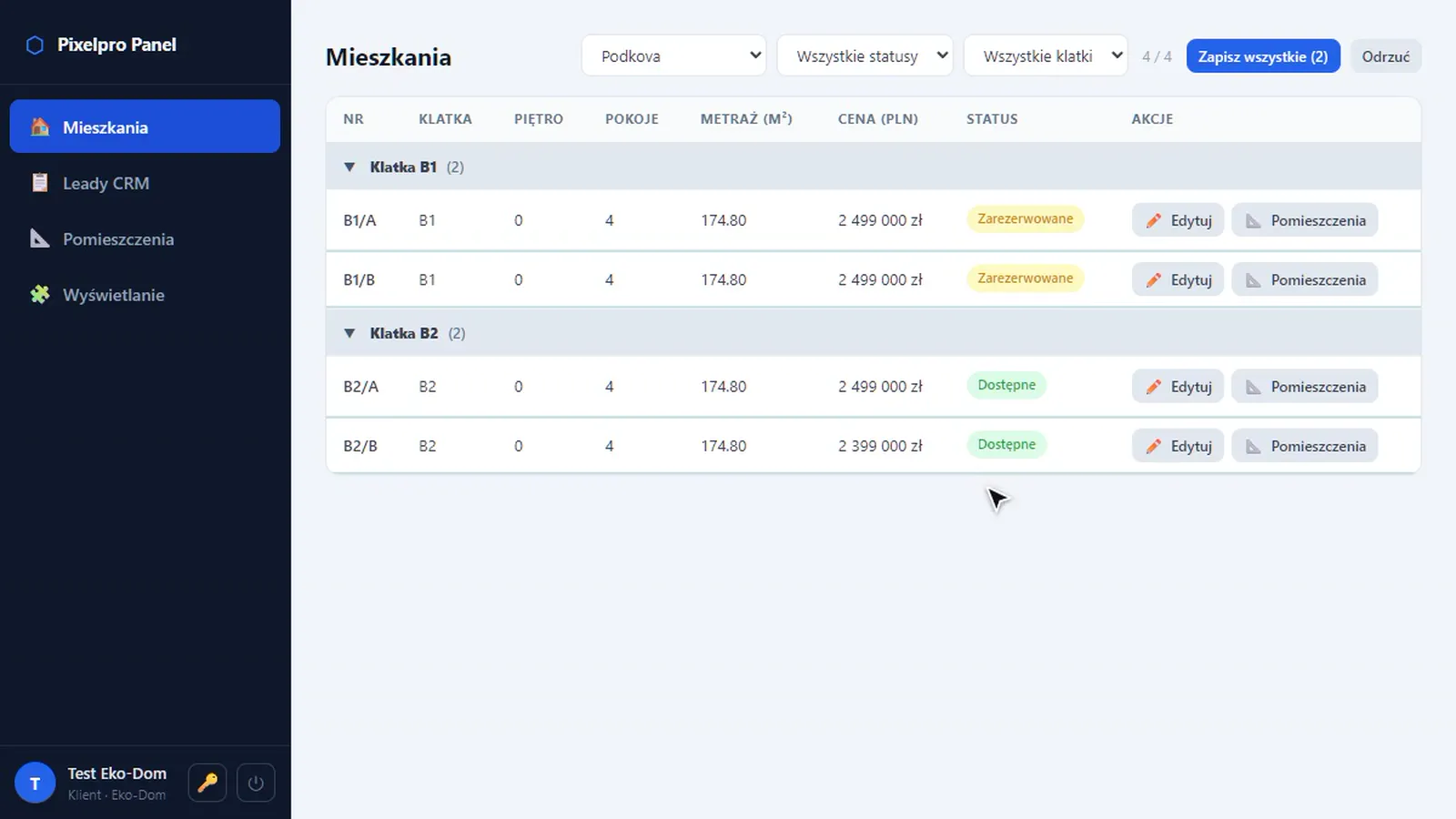The height and width of the screenshot is (819, 1456).
Task: Click the power logout icon
Action: coord(256,783)
